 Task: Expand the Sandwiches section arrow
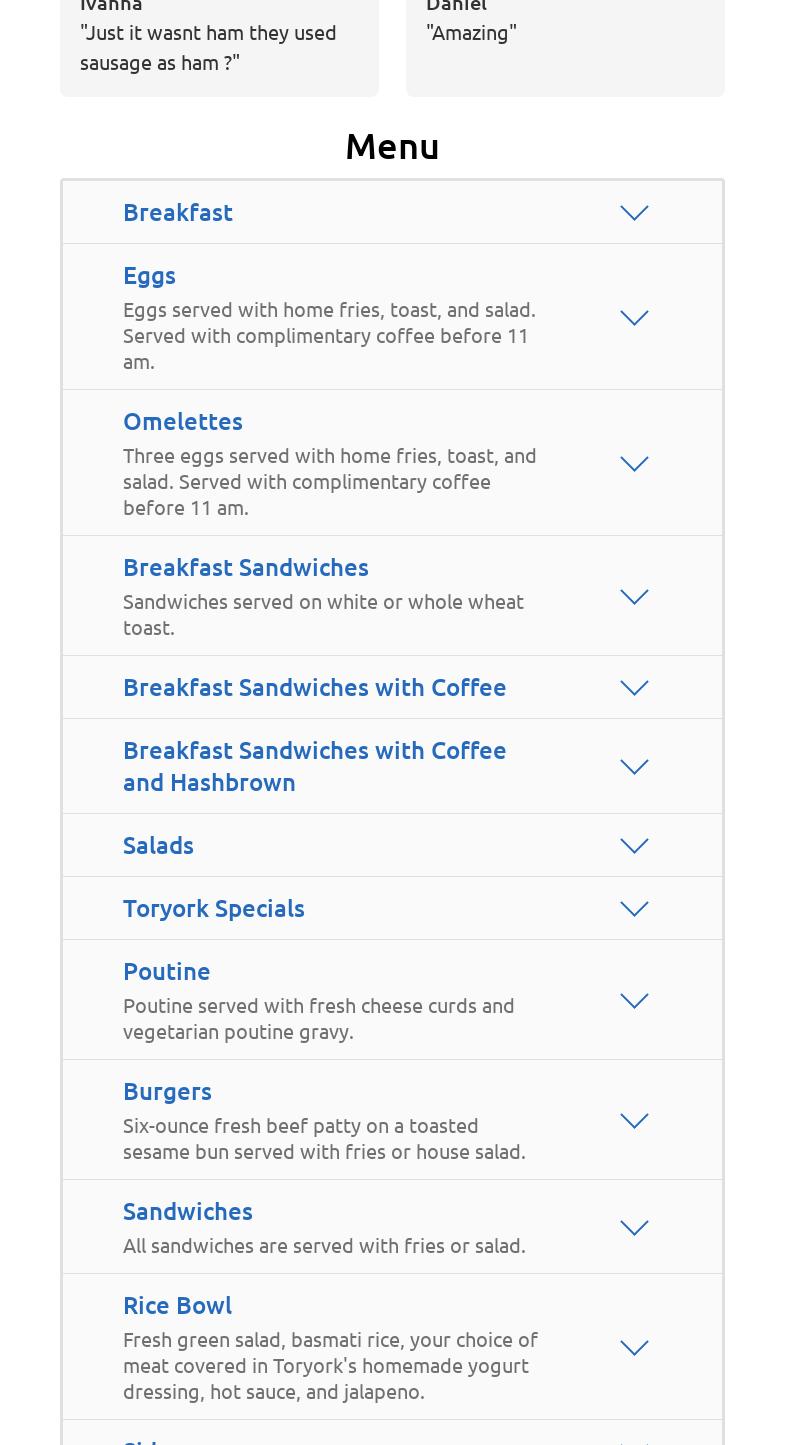(634, 1228)
